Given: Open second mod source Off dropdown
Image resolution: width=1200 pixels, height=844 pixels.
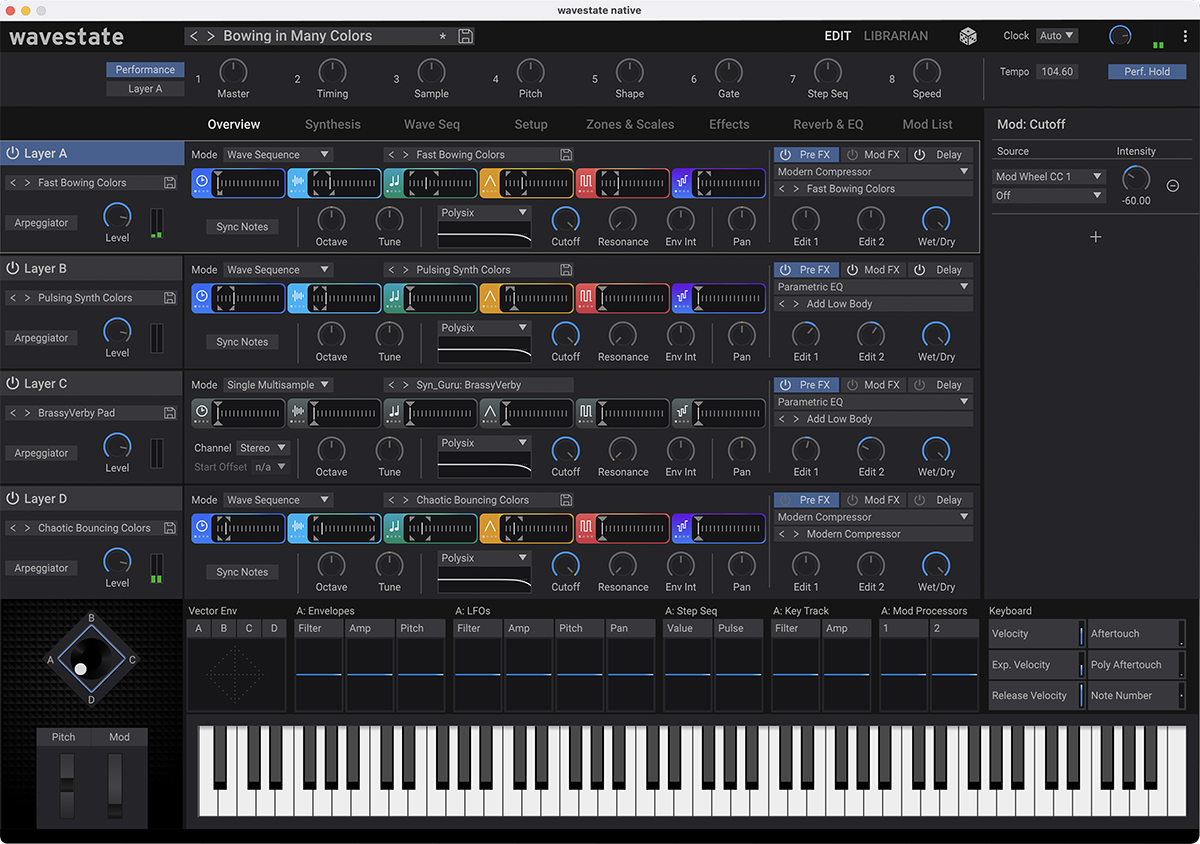Looking at the screenshot, I should click(x=1049, y=196).
